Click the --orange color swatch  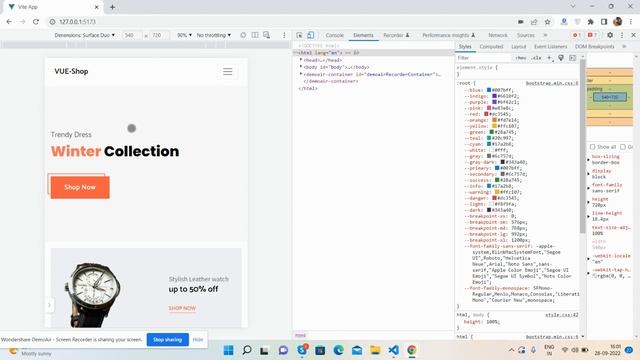(494, 120)
